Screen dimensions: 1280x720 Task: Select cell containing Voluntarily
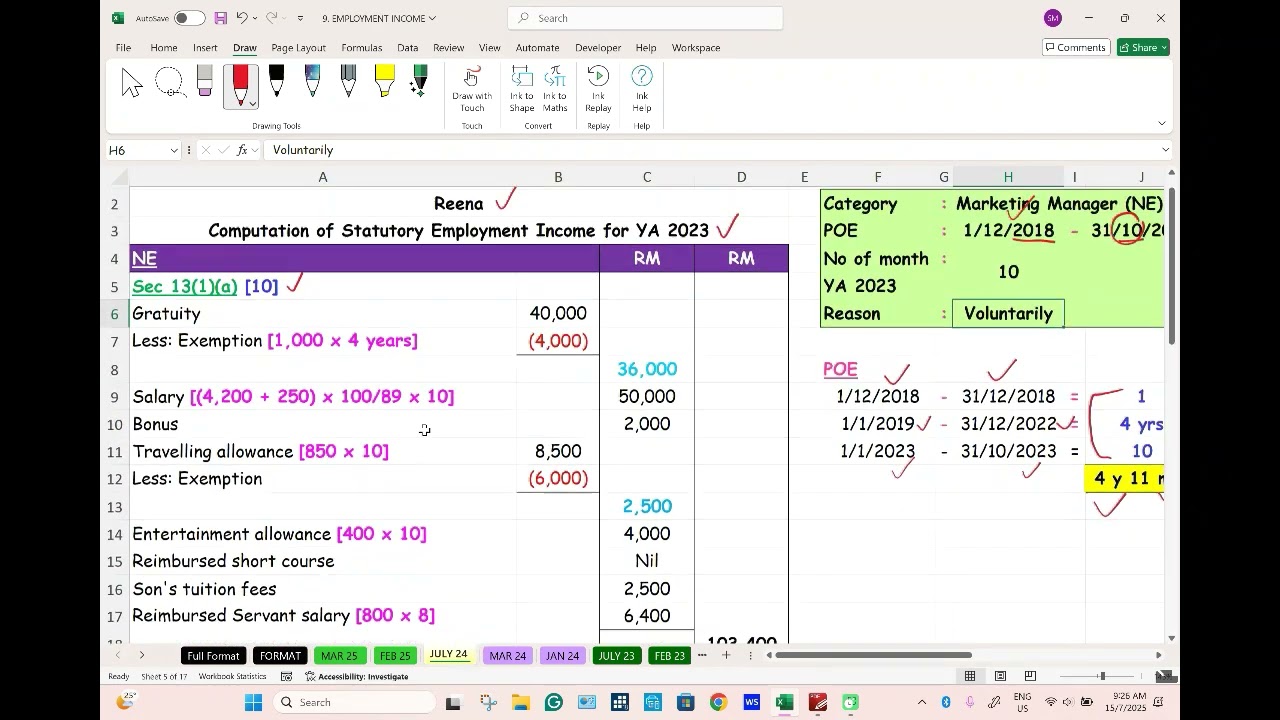(1008, 314)
